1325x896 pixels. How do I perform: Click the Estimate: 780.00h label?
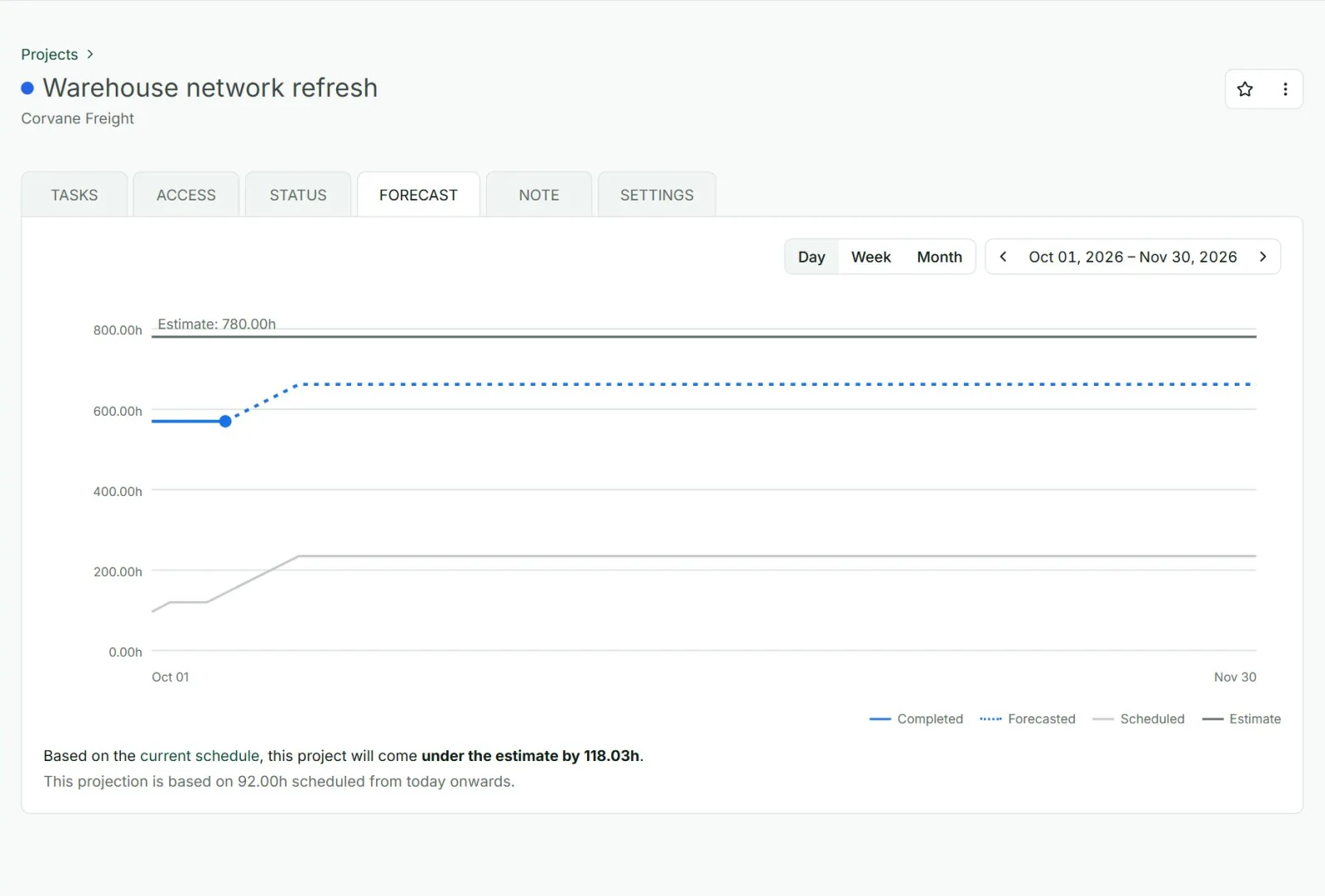[217, 324]
